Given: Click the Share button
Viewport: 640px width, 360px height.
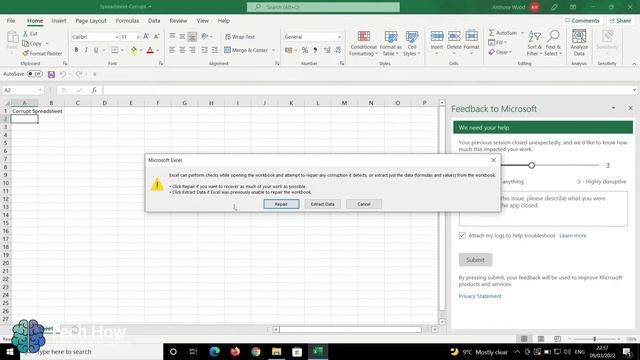Looking at the screenshot, I should point(620,20).
